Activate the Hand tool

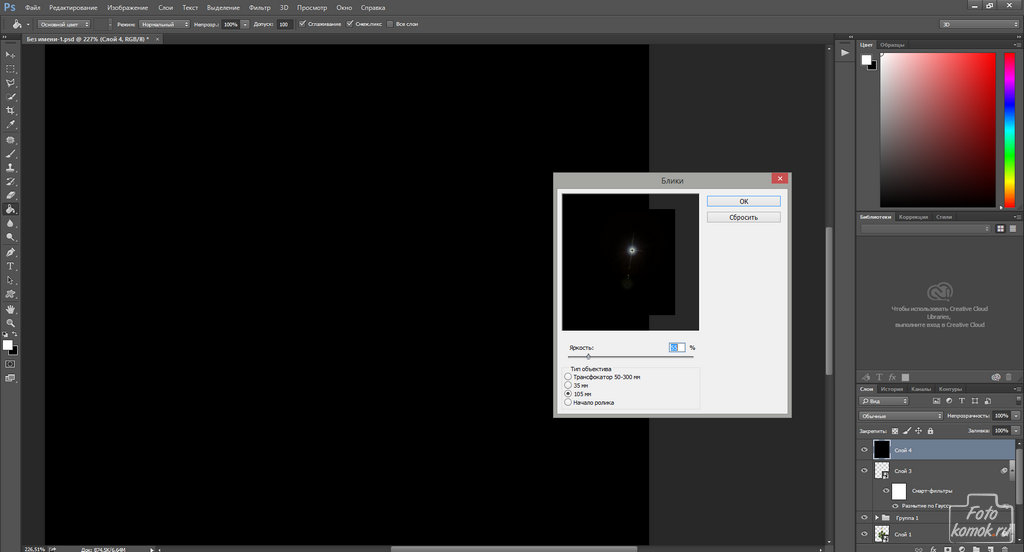[10, 308]
